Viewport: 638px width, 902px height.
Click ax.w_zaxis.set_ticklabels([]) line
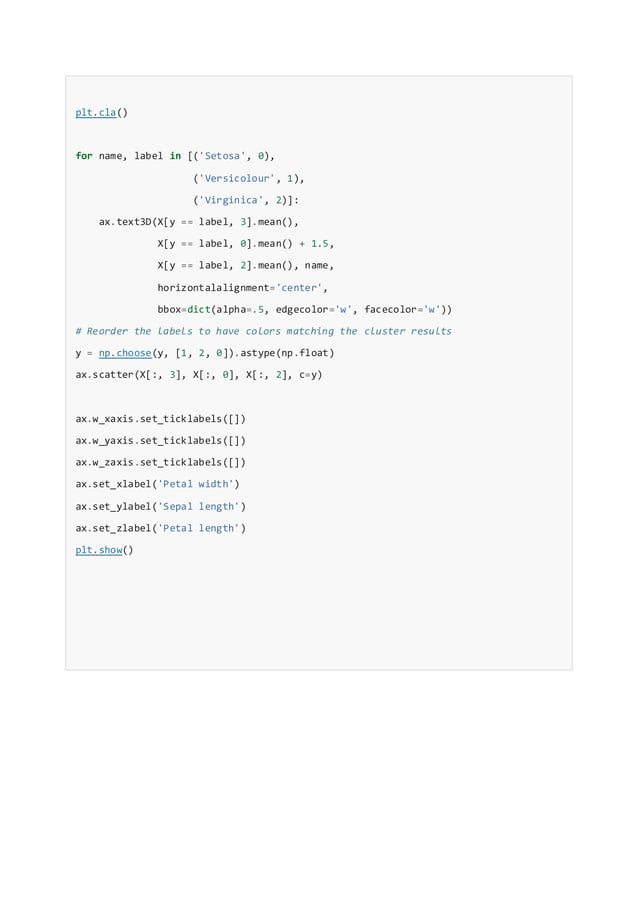coord(161,463)
